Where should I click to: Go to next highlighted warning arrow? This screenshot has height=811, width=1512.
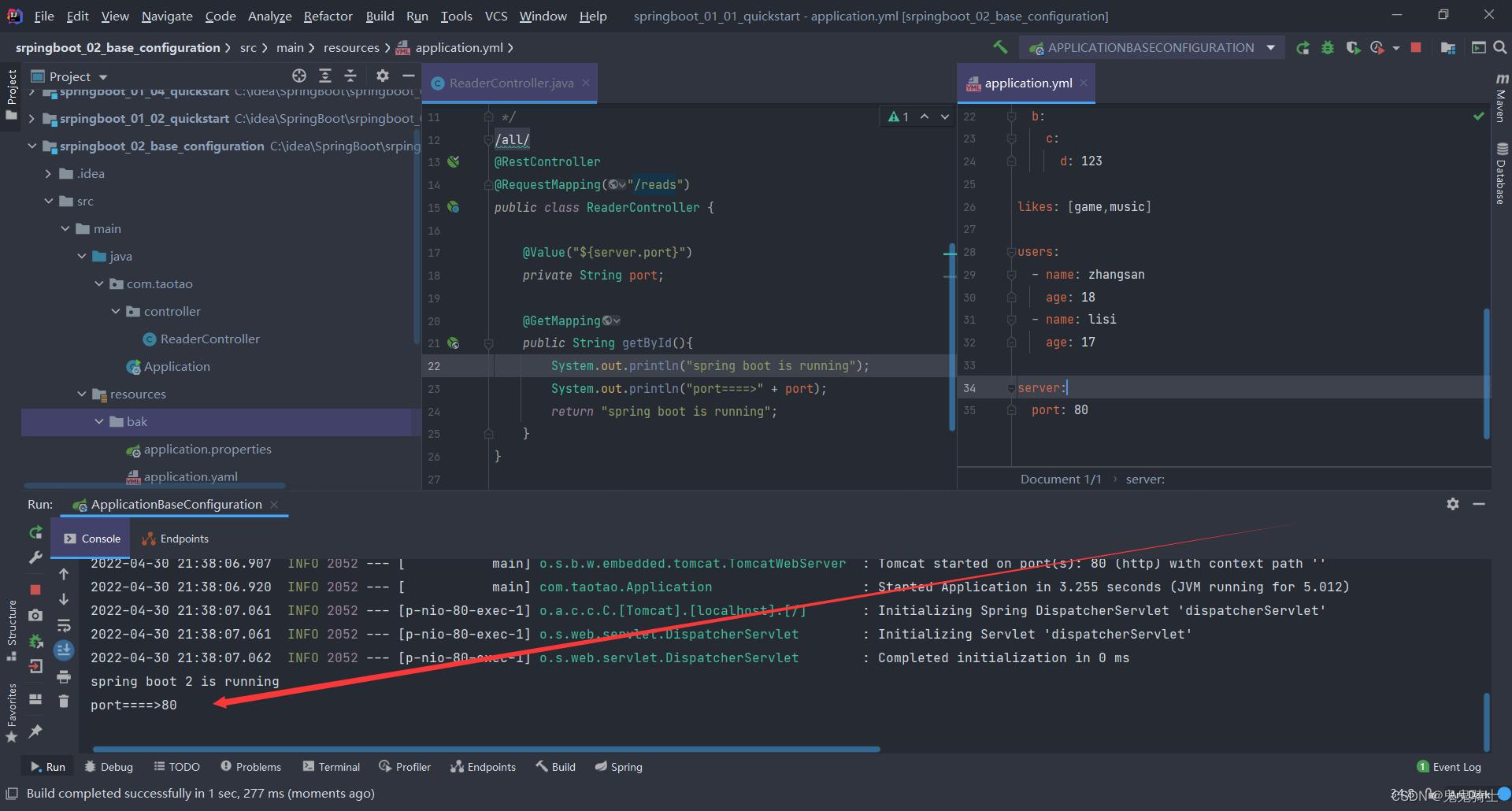[945, 117]
